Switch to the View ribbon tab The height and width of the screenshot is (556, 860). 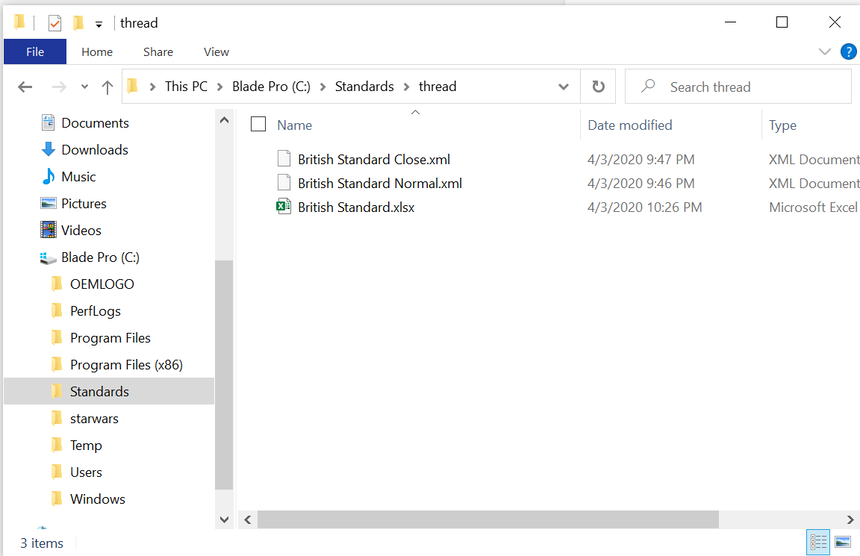[x=216, y=52]
